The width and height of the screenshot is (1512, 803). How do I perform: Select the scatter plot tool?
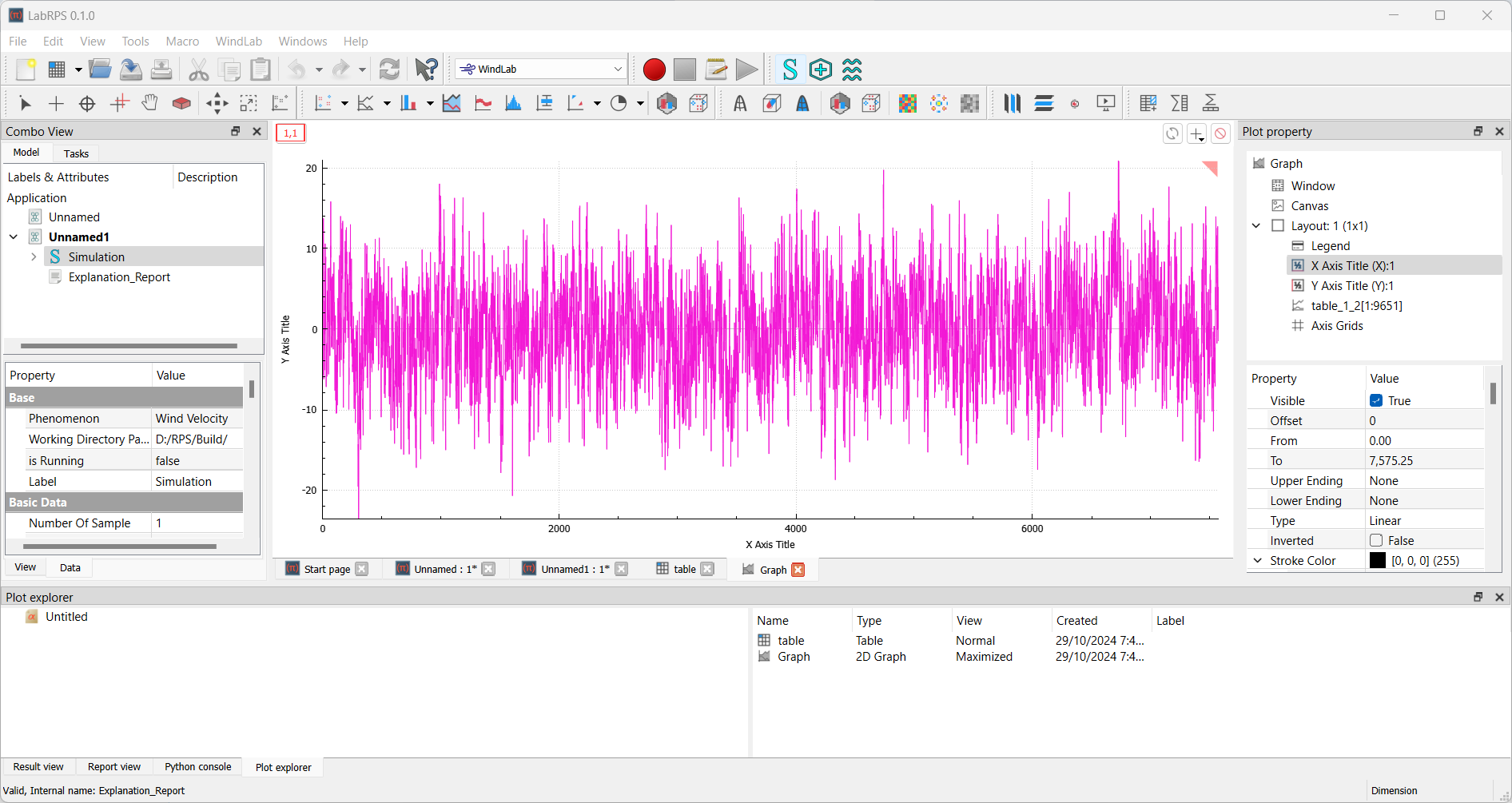pos(324,103)
